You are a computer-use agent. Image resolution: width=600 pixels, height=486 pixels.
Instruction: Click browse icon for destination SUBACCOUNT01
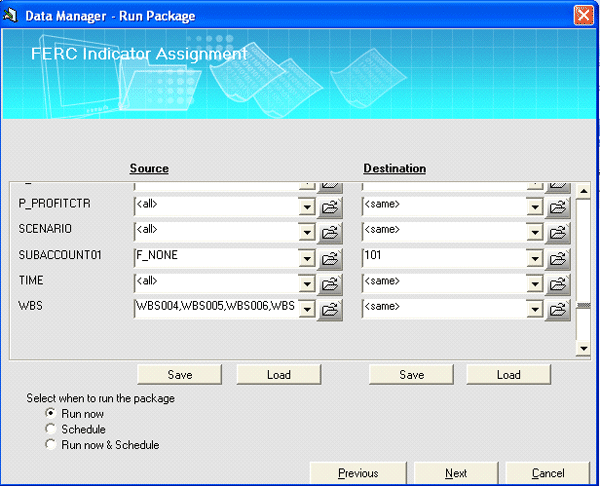point(558,258)
